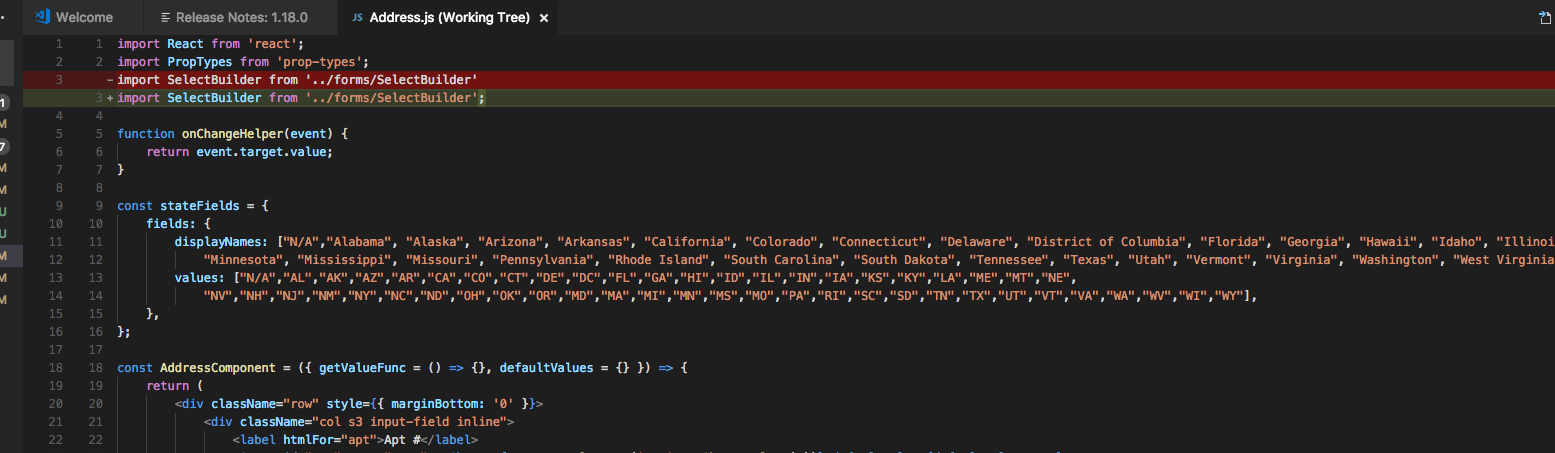Click the div className="row" line
This screenshot has height=453, width=1555.
[359, 403]
